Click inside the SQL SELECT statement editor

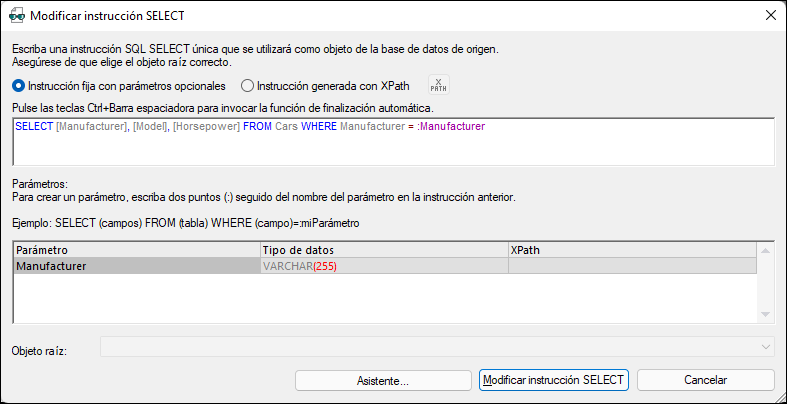coord(394,142)
